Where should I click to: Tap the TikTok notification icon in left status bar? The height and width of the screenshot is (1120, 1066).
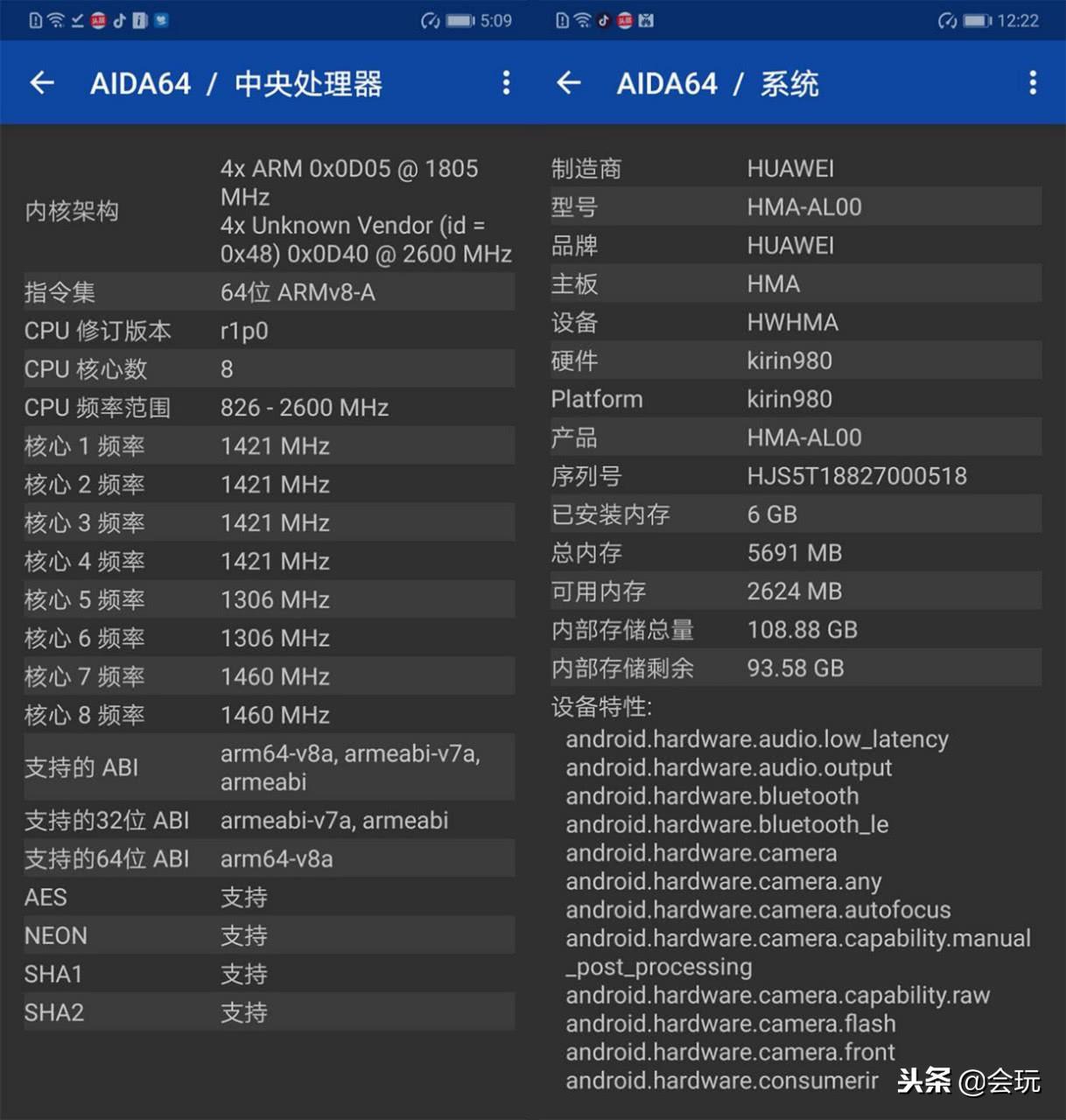pos(119,21)
